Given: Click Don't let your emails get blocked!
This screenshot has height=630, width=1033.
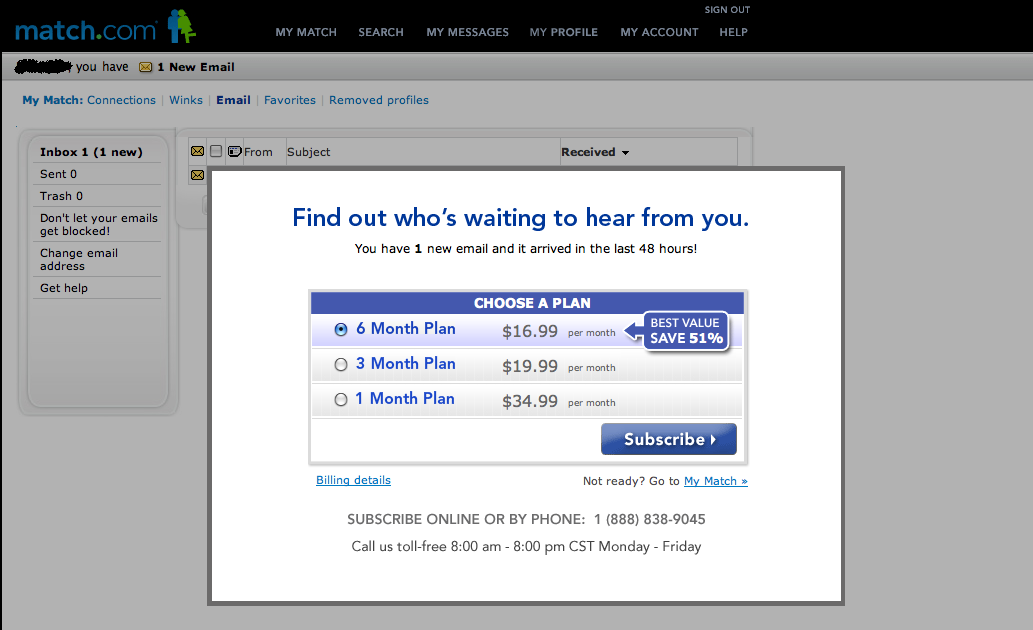Looking at the screenshot, I should pos(99,225).
